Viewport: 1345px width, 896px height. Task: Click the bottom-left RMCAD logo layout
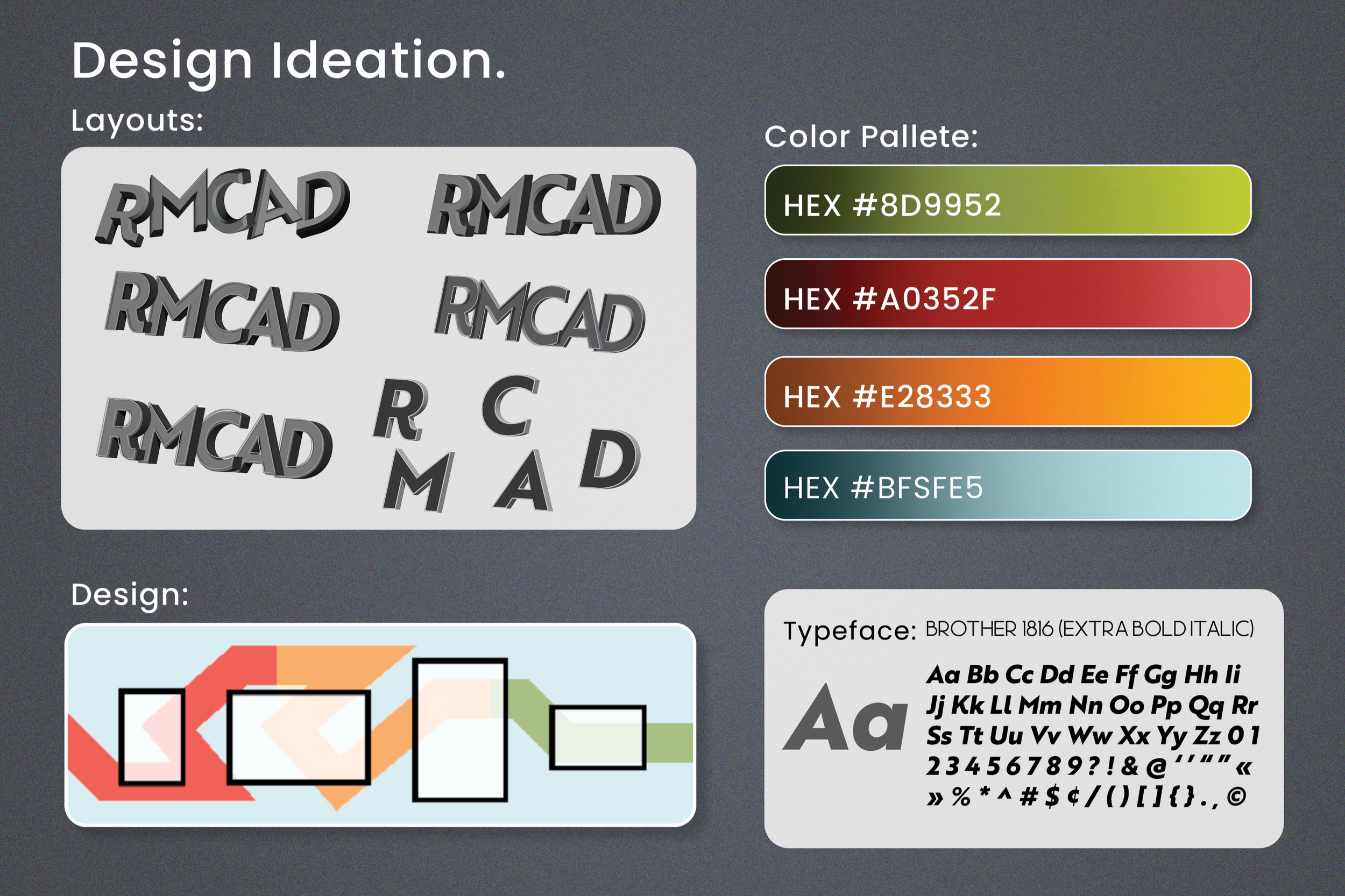pyautogui.click(x=215, y=438)
